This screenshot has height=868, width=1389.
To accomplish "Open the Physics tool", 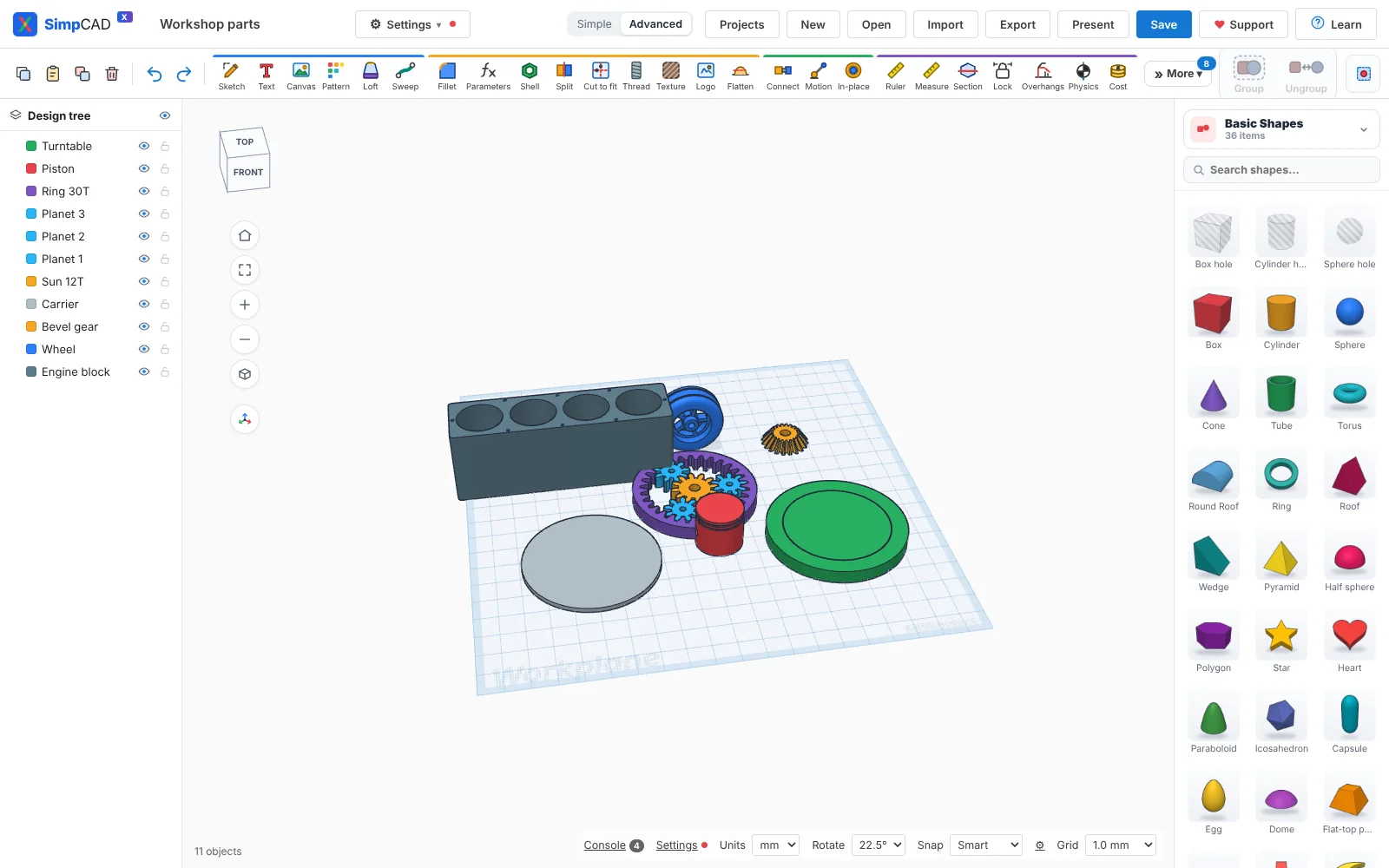I will 1083,76.
